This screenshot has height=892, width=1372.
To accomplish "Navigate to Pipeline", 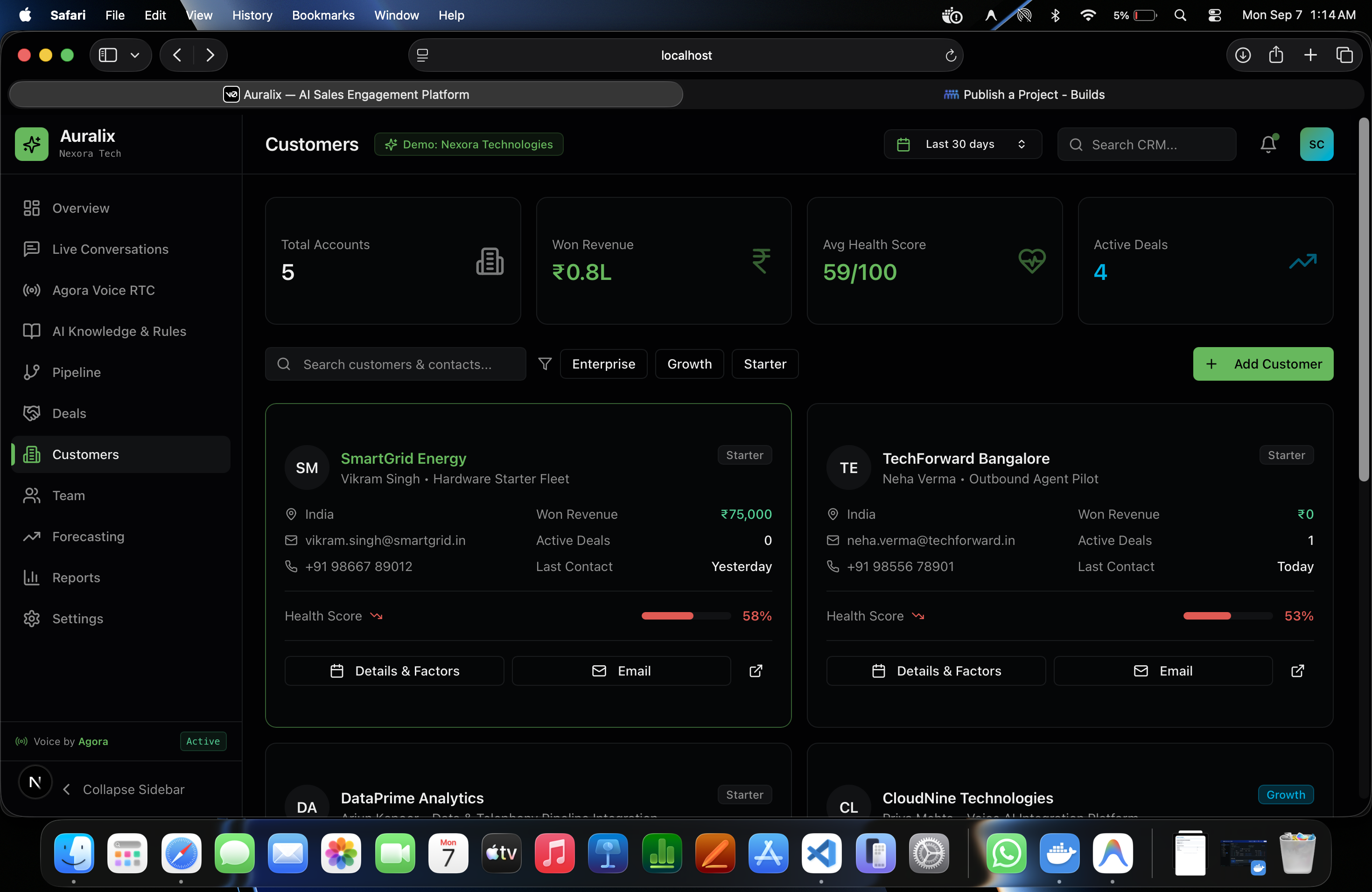I will coord(120,372).
